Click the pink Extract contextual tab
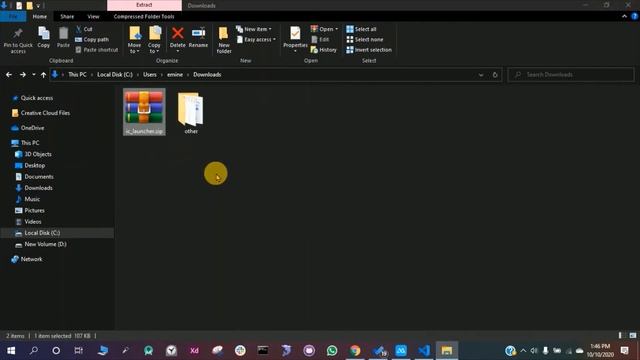Screen dimensions: 640x360 144,5
